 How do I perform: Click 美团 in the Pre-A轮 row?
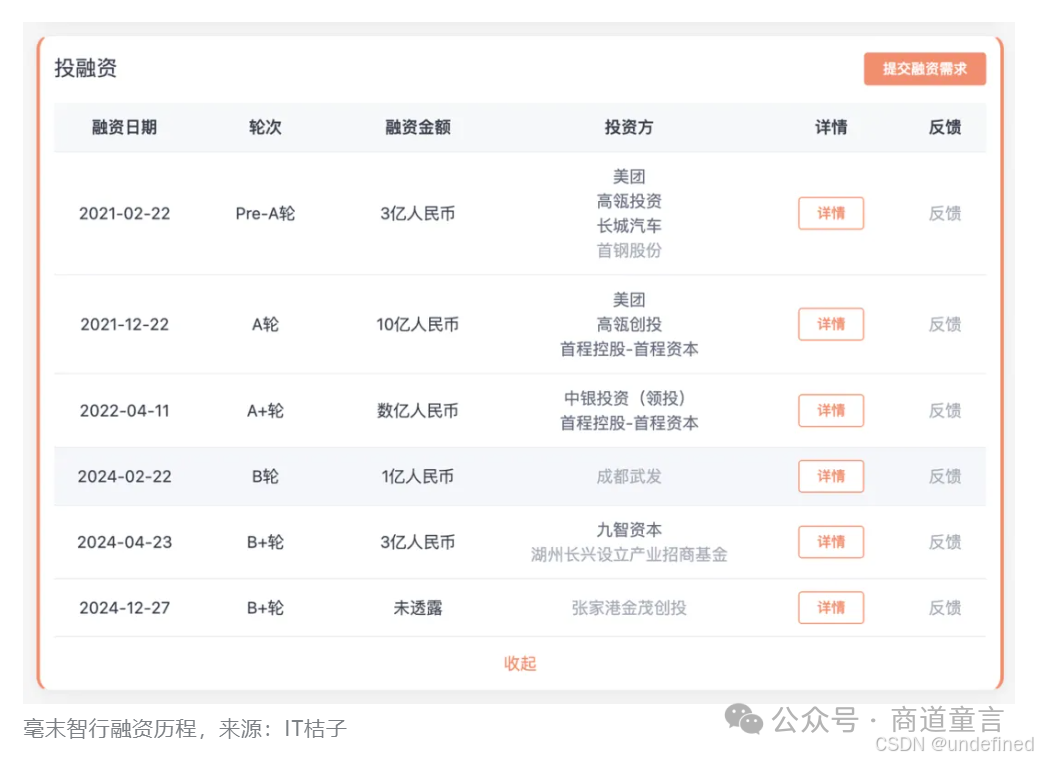[x=629, y=177]
